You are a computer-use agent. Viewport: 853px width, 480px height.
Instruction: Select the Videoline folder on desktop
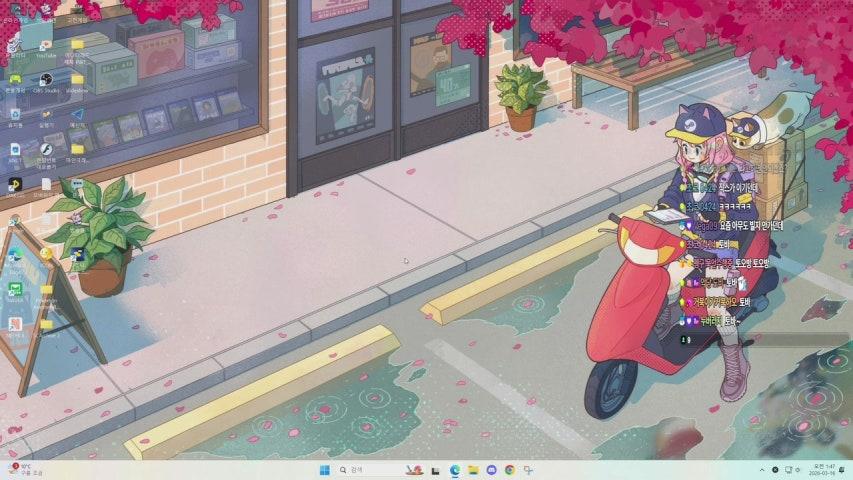click(x=76, y=79)
